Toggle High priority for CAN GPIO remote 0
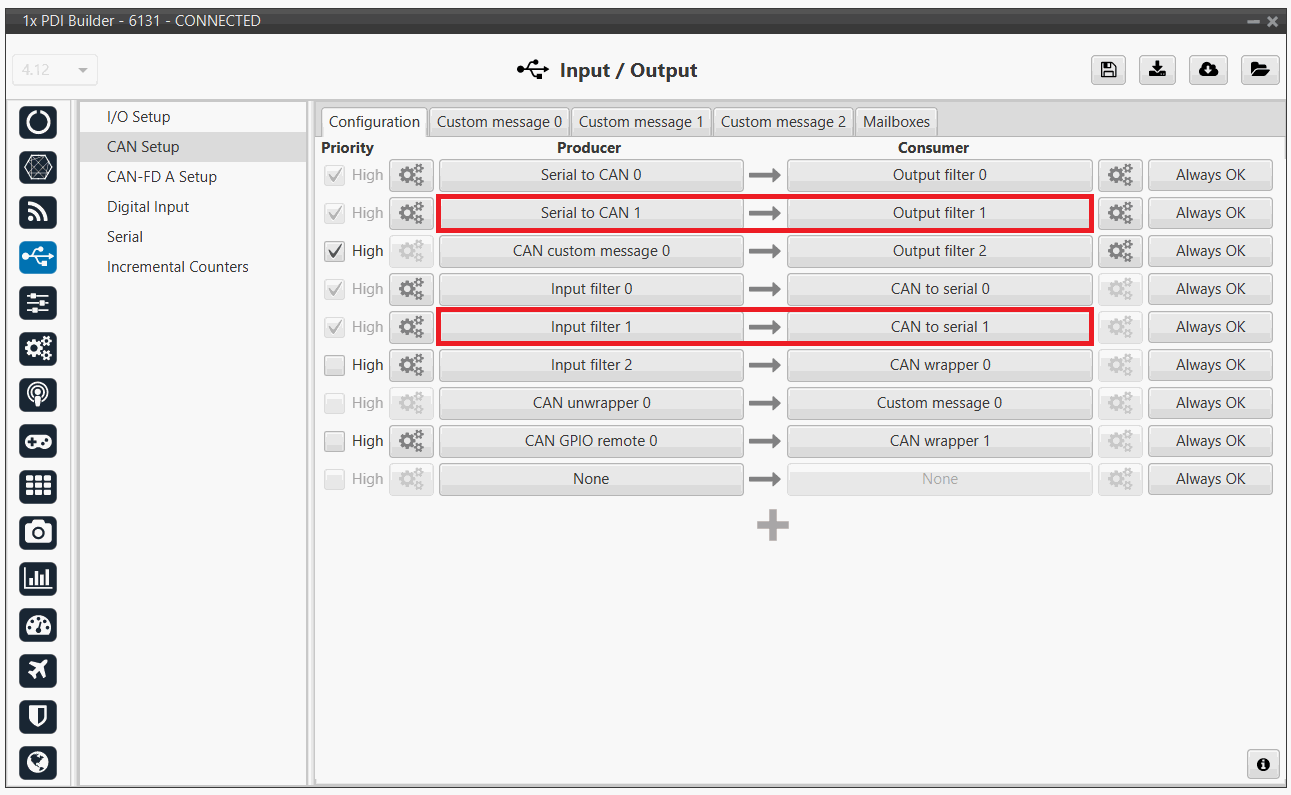Viewport: 1291px width, 795px height. 335,441
